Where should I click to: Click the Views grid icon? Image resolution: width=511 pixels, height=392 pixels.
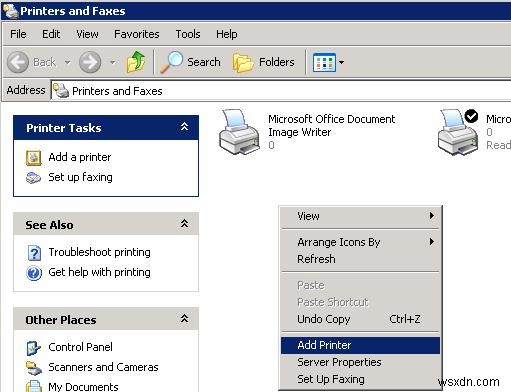pos(324,62)
